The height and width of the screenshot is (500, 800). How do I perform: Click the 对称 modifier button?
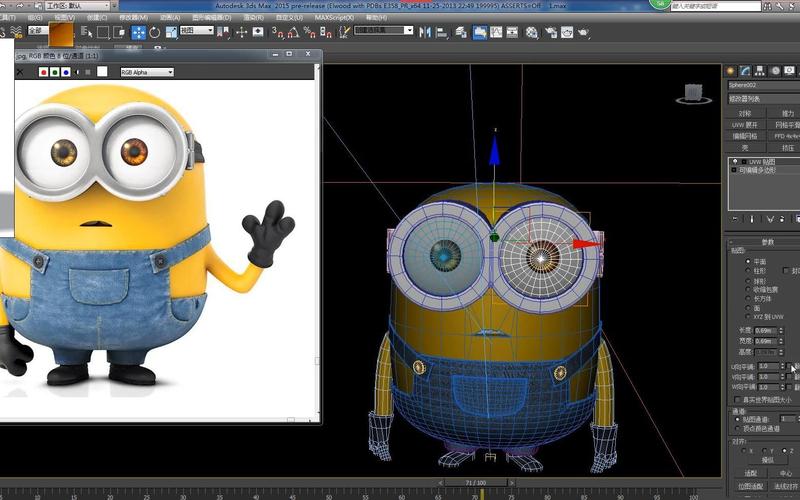point(745,113)
